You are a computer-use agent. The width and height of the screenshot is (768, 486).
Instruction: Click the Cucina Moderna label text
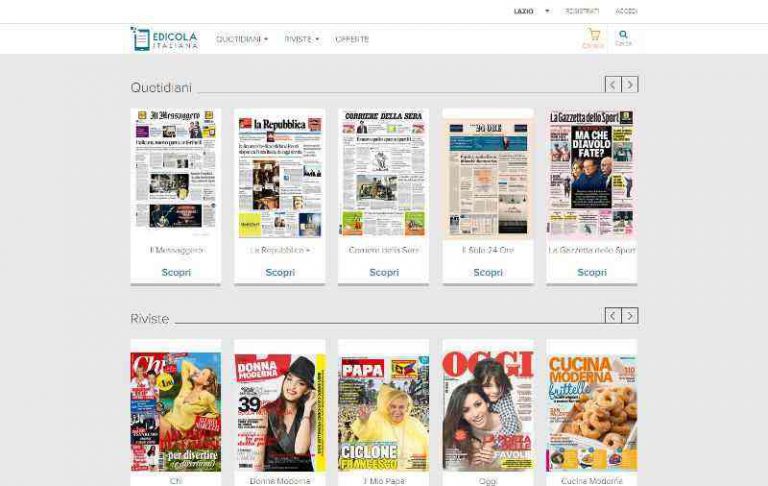coord(592,481)
